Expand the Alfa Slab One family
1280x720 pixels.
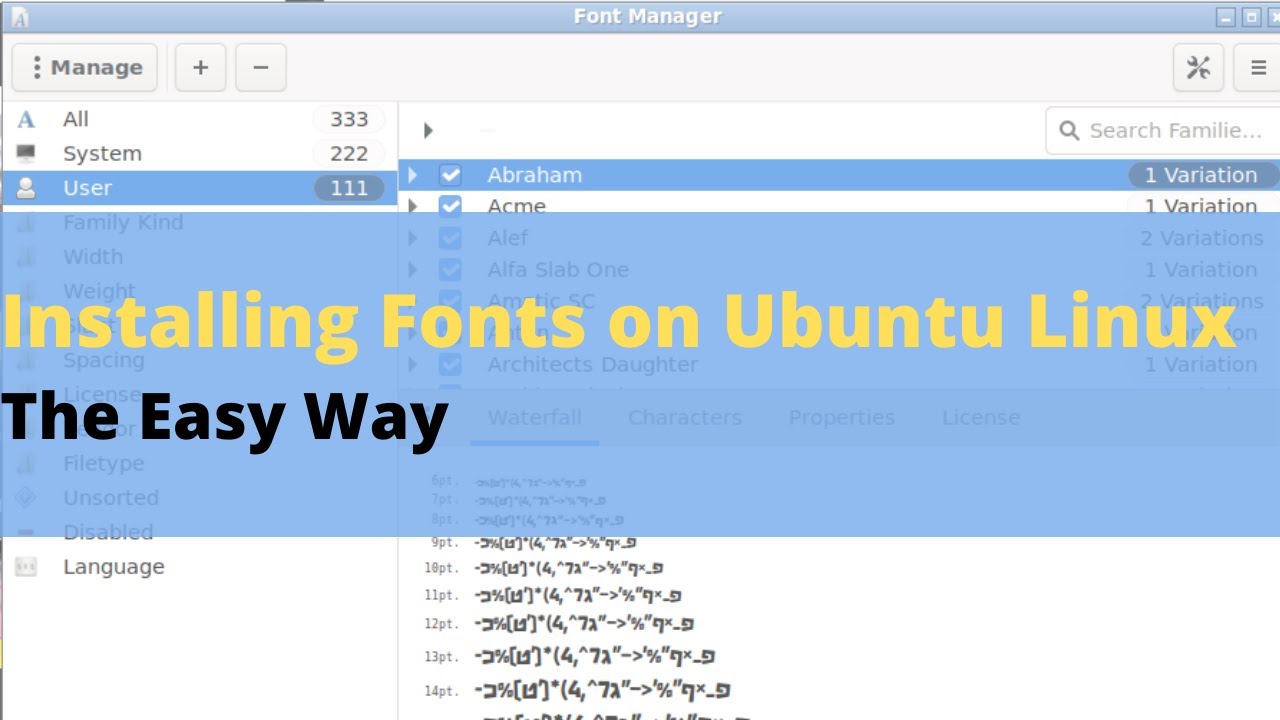413,270
